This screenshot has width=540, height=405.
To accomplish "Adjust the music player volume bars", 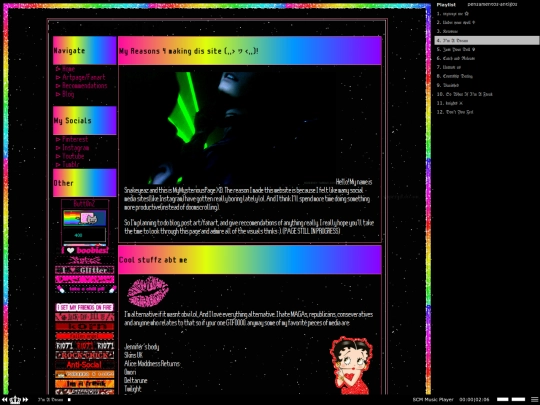I will (512, 399).
